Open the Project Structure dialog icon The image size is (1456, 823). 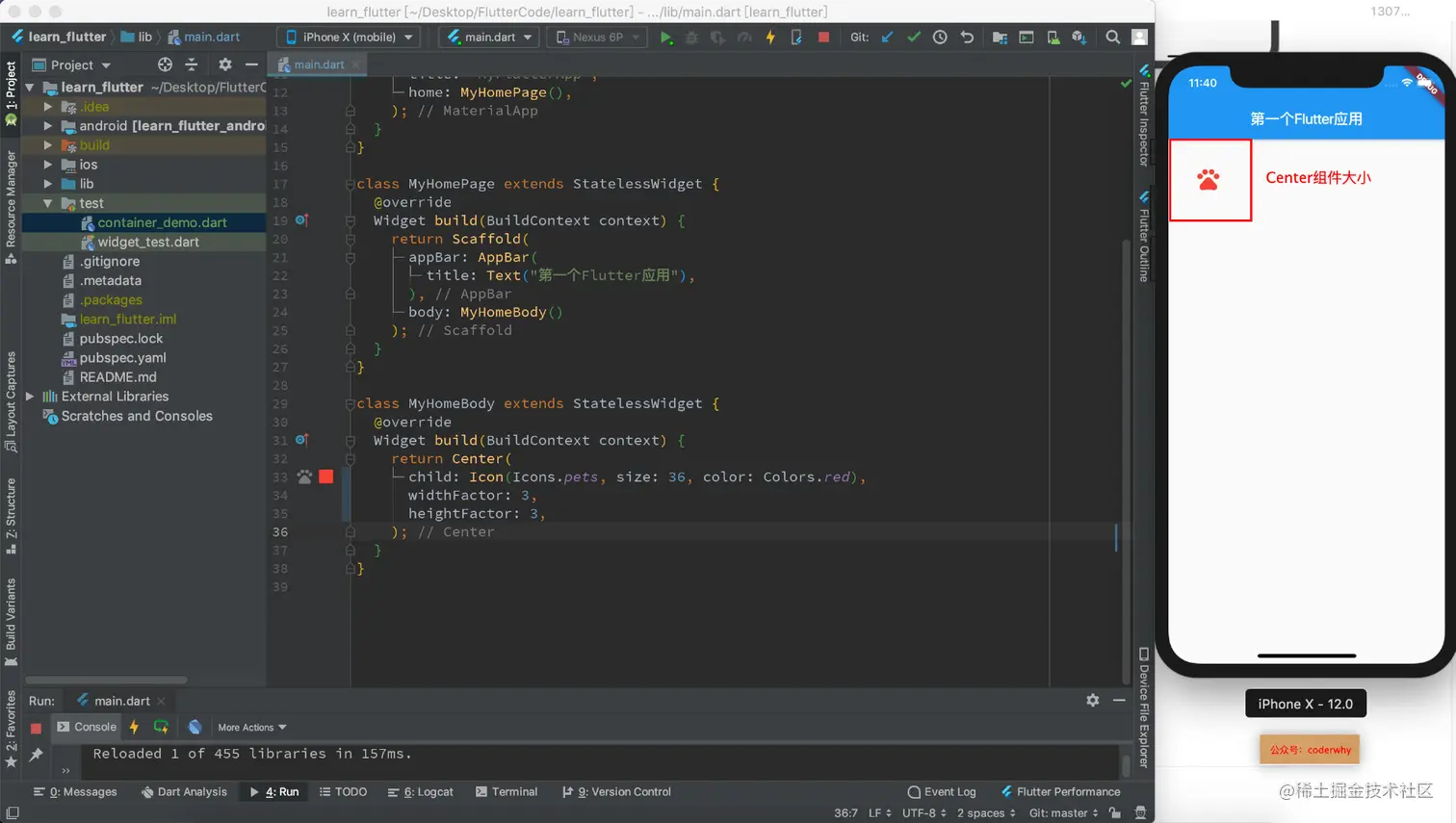pyautogui.click(x=1000, y=38)
